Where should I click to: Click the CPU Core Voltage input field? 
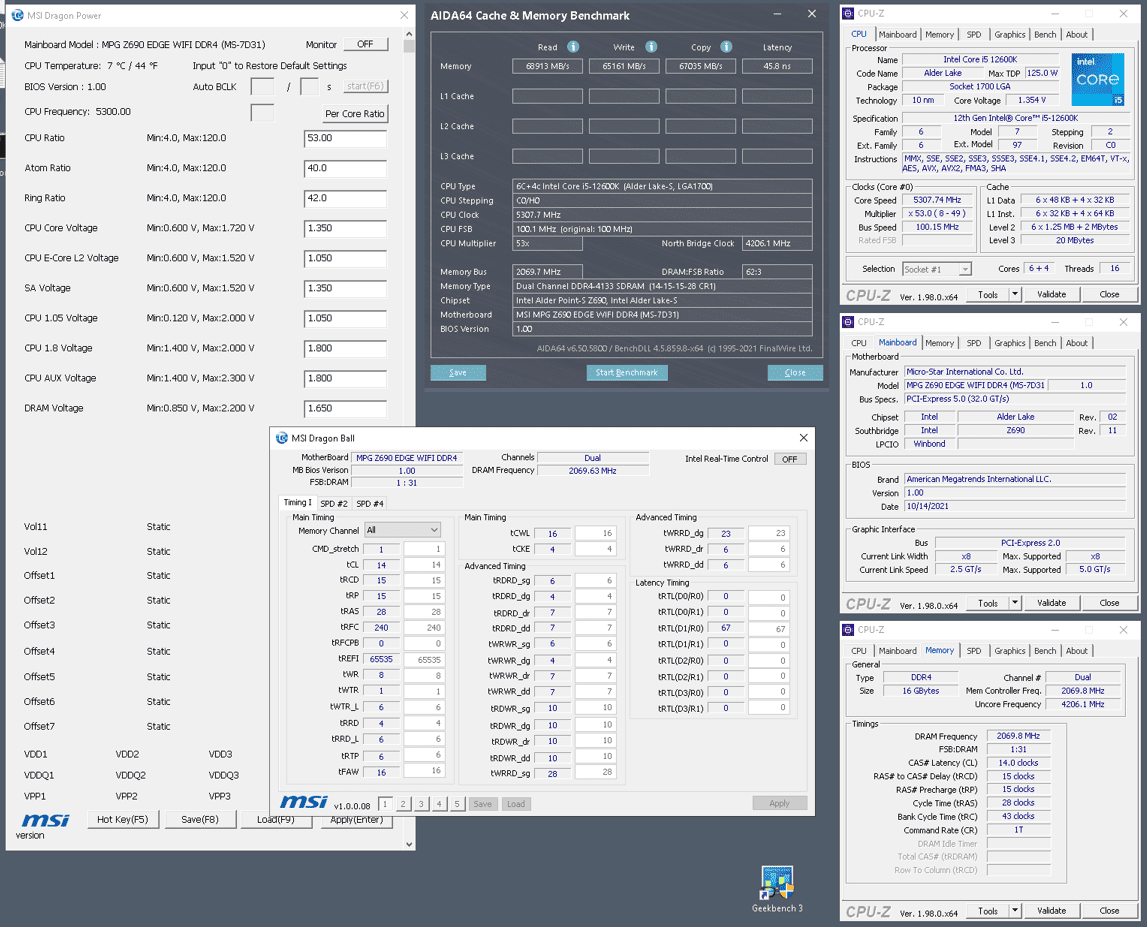[345, 229]
